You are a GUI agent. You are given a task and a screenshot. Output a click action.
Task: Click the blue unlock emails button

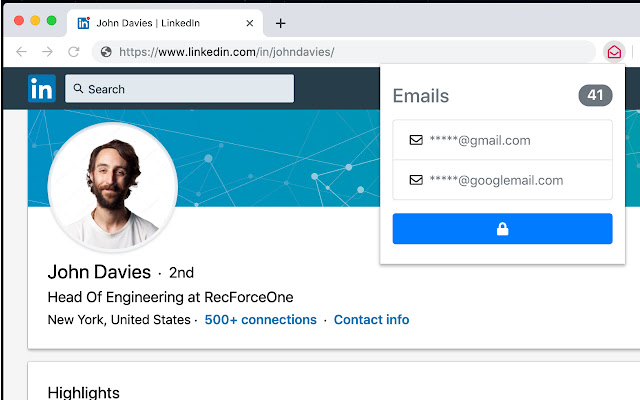tap(502, 229)
